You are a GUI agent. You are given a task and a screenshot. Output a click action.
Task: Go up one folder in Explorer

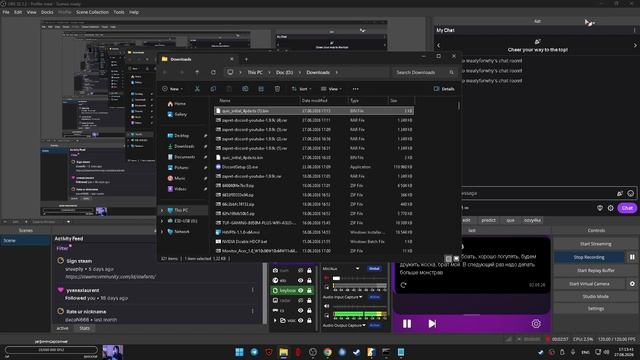[x=197, y=72]
